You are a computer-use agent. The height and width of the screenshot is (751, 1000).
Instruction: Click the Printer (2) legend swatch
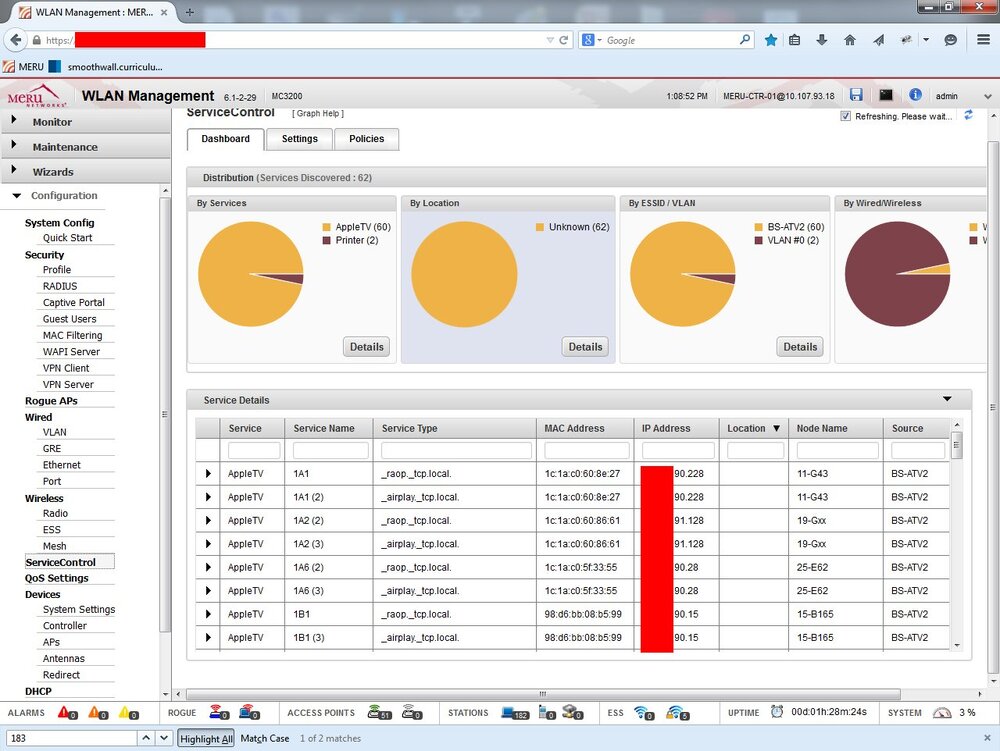pyautogui.click(x=327, y=240)
